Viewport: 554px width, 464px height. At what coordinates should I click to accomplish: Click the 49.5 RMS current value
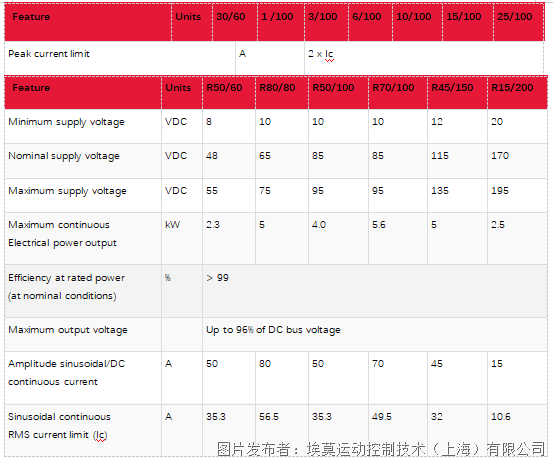(382, 417)
